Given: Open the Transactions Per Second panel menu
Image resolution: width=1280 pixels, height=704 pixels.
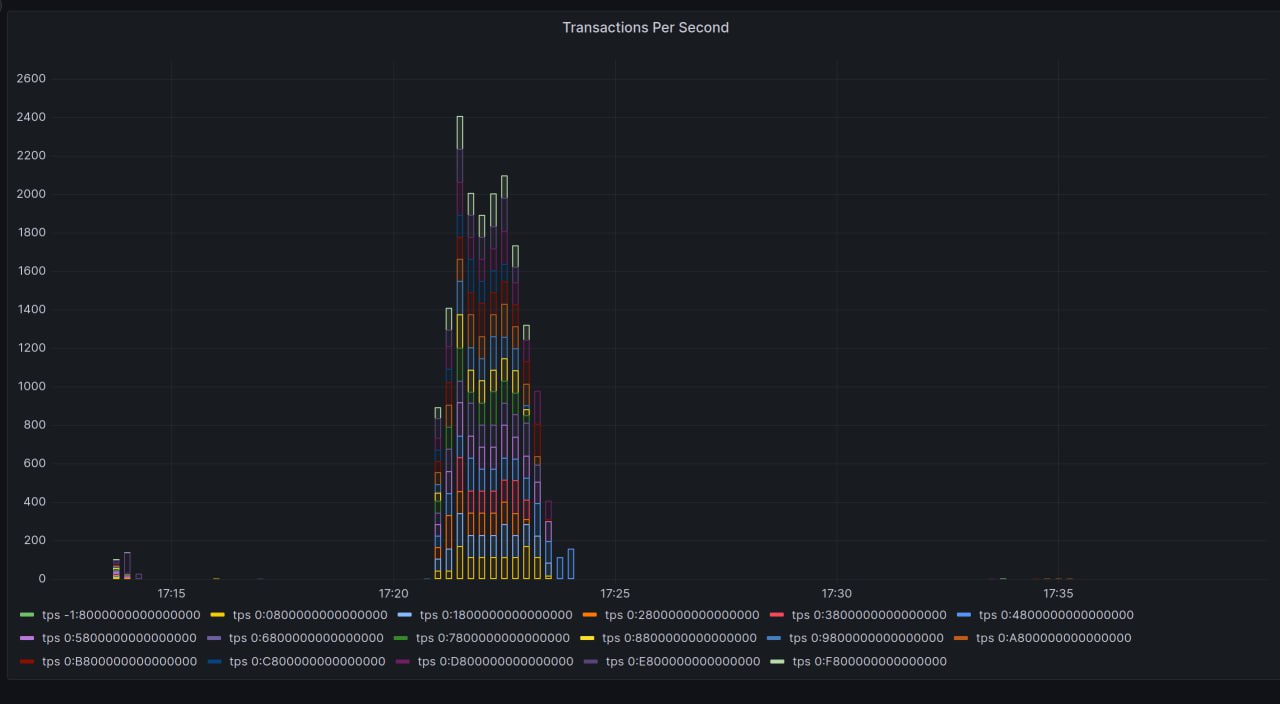Looking at the screenshot, I should (645, 28).
